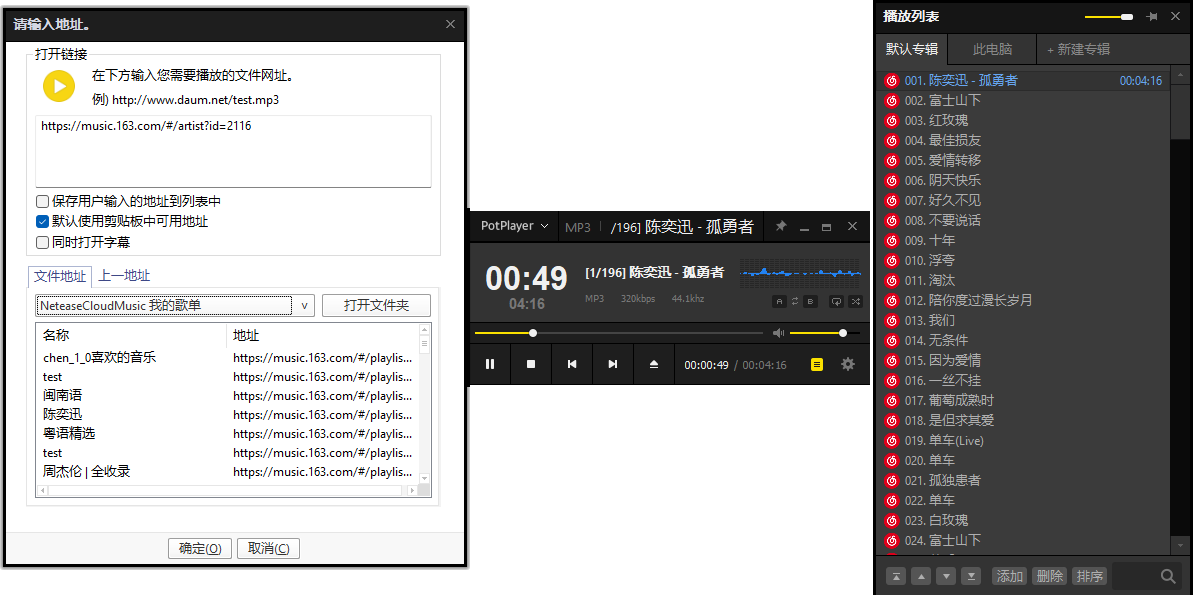Select the 周杰伦 | 全收录 row
The width and height of the screenshot is (1193, 595).
pyautogui.click(x=228, y=472)
